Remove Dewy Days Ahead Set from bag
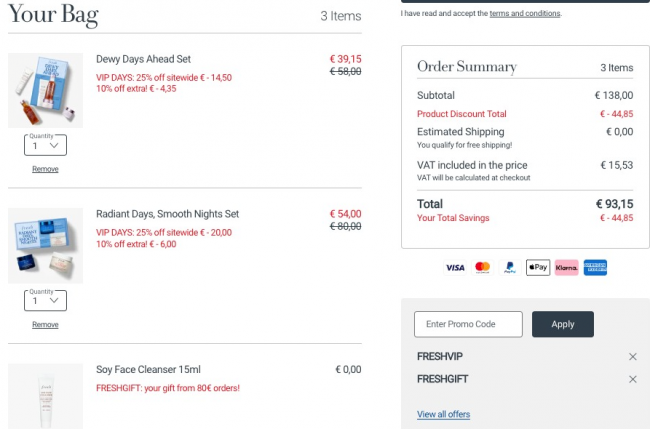Image resolution: width=650 pixels, height=429 pixels. (x=45, y=169)
